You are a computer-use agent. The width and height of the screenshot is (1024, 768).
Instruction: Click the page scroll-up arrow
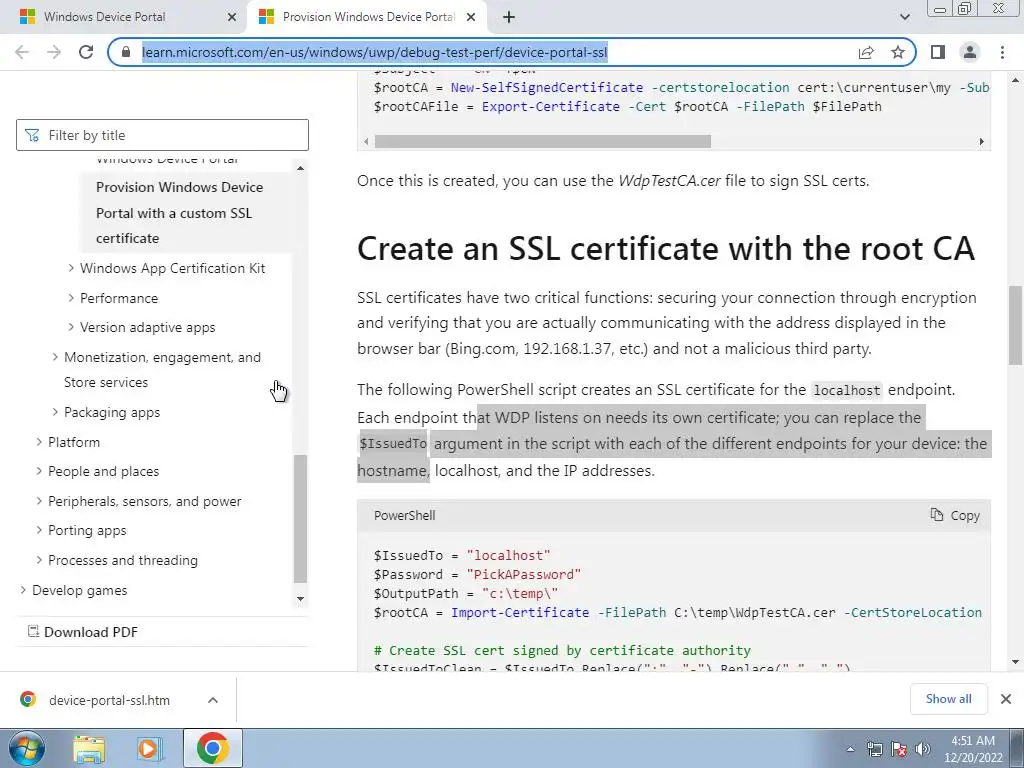pyautogui.click(x=1016, y=80)
